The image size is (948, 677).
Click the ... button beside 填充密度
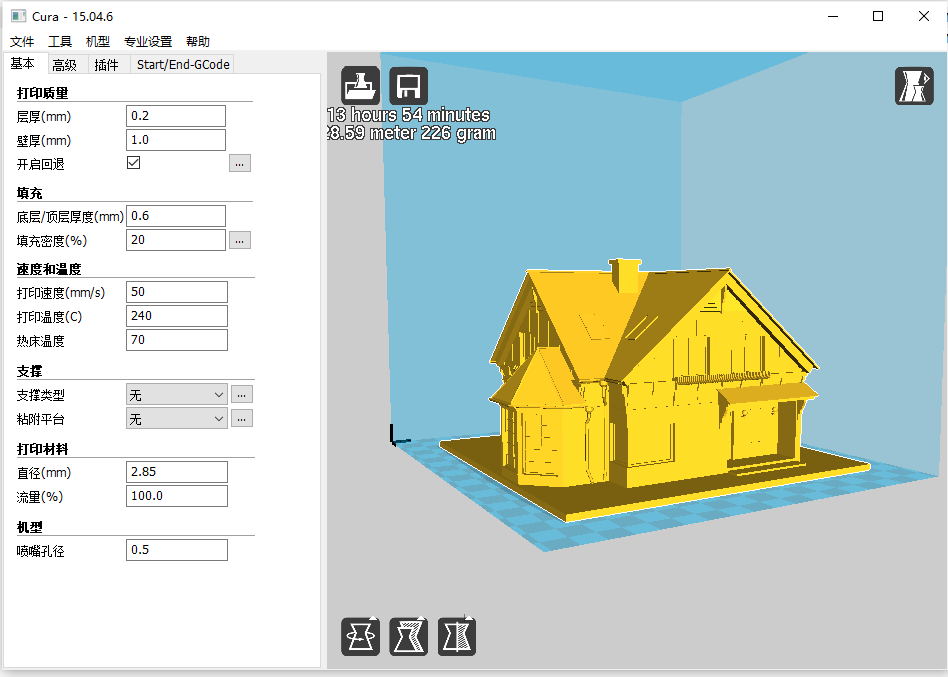[239, 240]
